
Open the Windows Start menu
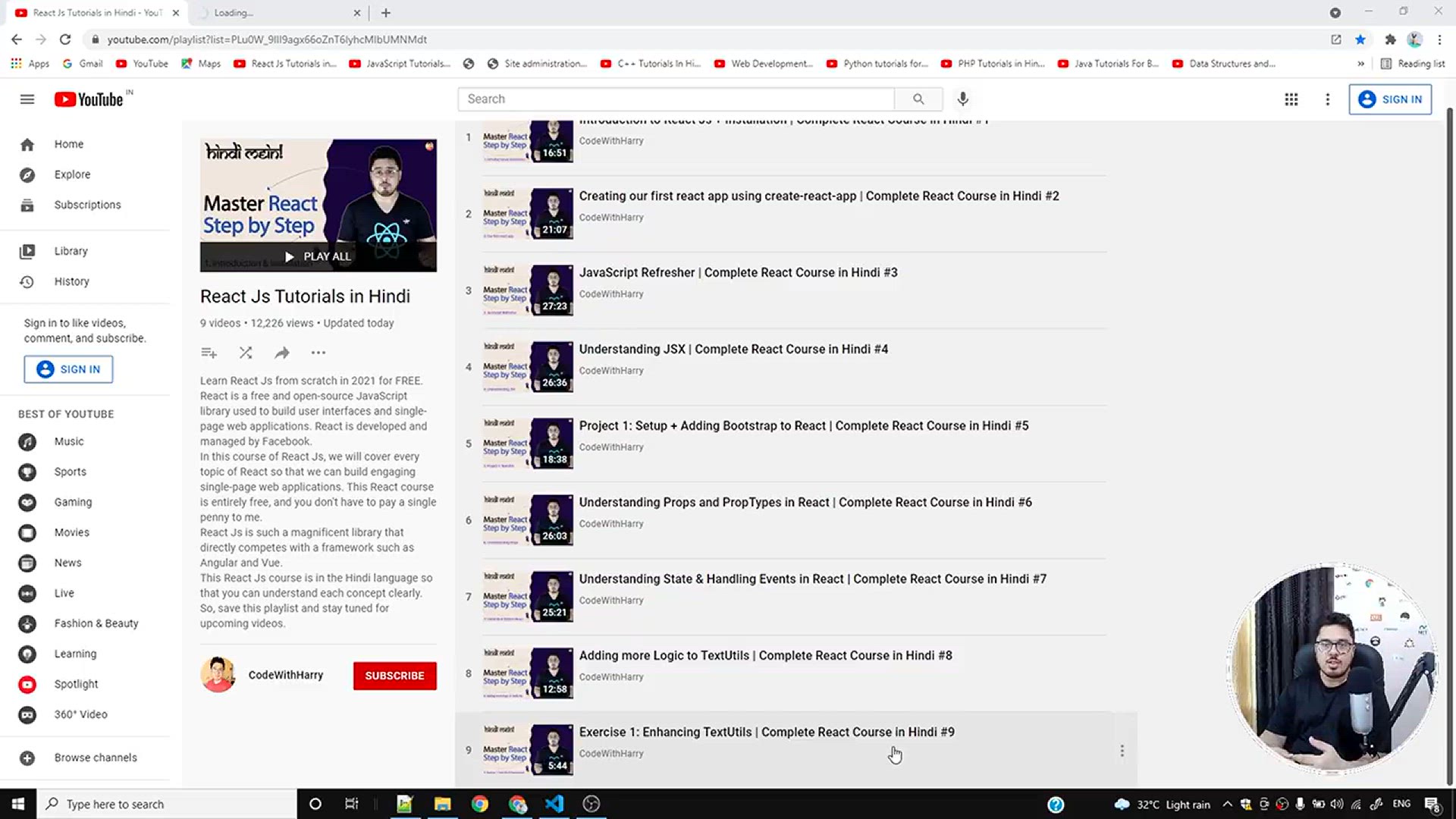18,804
